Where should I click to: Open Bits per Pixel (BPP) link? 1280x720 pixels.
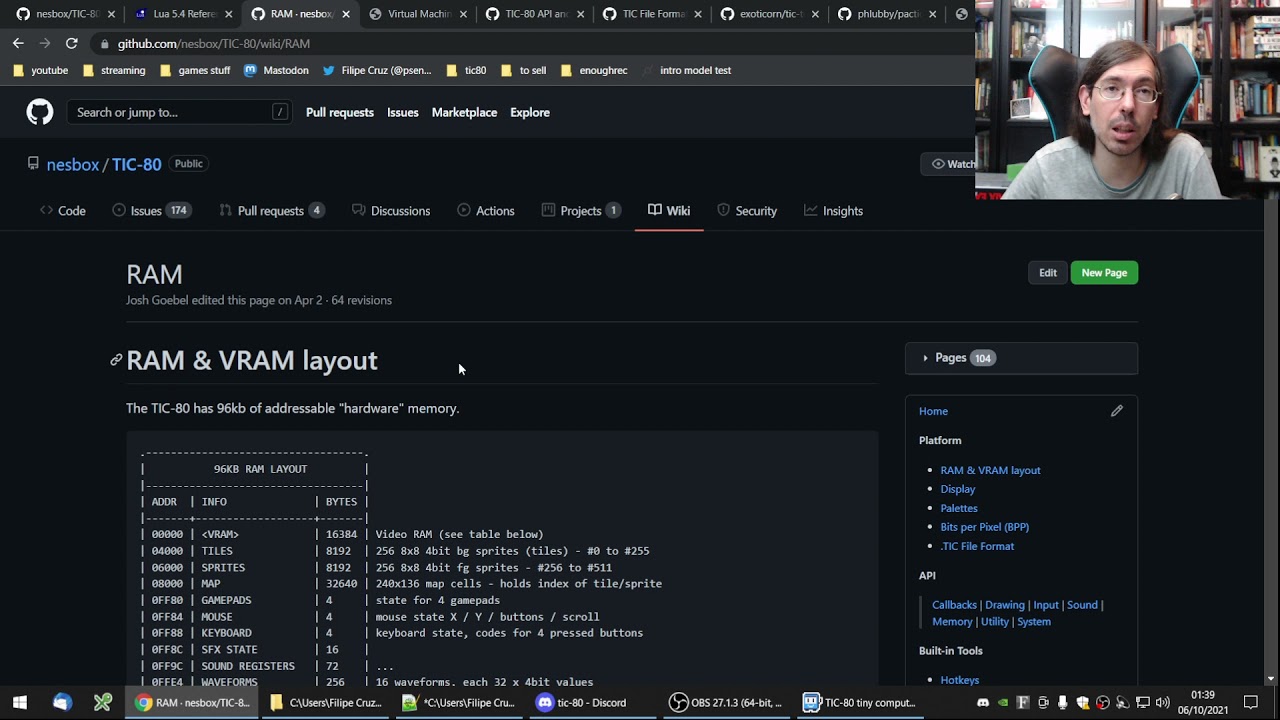984,527
